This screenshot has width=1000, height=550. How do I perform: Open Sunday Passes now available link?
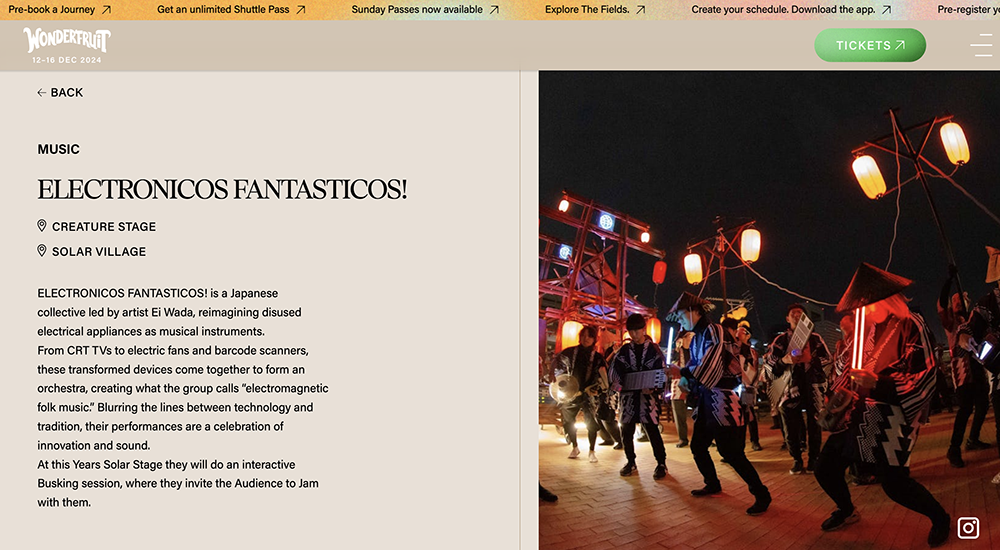click(x=425, y=10)
